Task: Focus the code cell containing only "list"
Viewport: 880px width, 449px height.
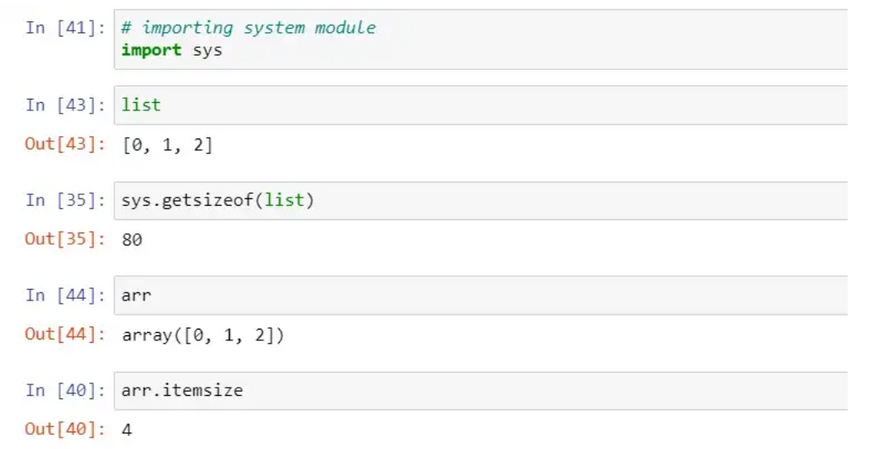Action: tap(480, 105)
